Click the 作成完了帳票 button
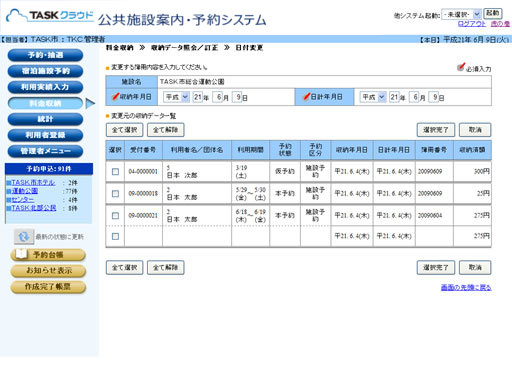512x384 pixels. tap(48, 287)
